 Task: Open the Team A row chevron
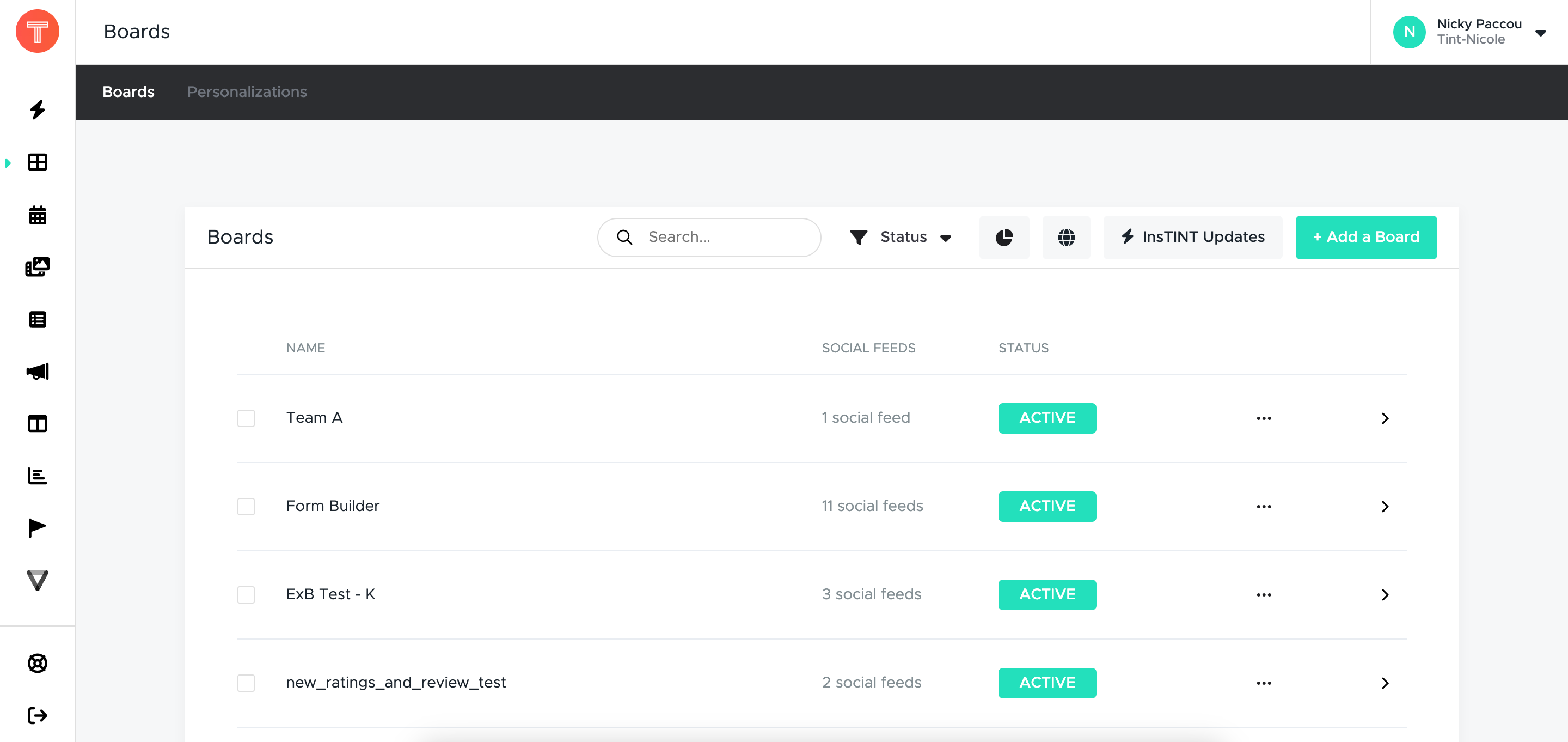coord(1385,418)
